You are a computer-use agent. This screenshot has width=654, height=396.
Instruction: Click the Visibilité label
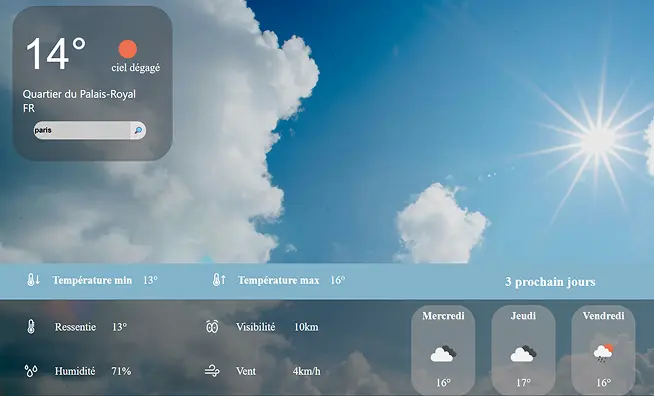click(x=256, y=327)
